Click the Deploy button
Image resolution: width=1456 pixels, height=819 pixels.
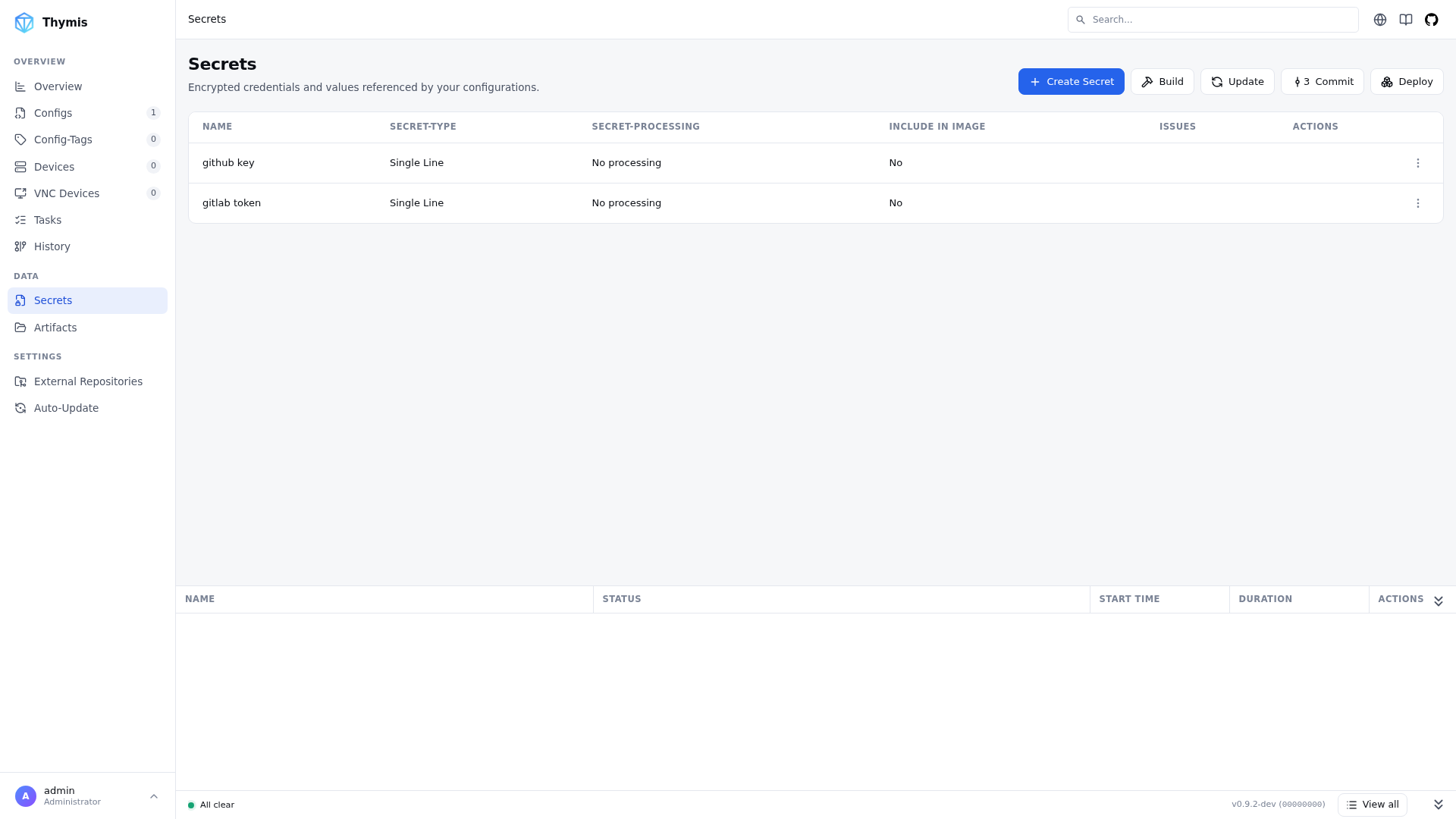point(1406,82)
